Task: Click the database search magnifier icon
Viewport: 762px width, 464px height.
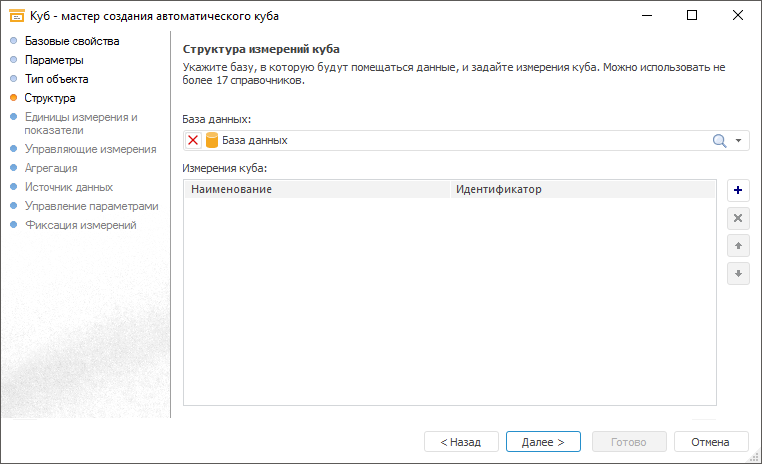Action: click(x=718, y=141)
